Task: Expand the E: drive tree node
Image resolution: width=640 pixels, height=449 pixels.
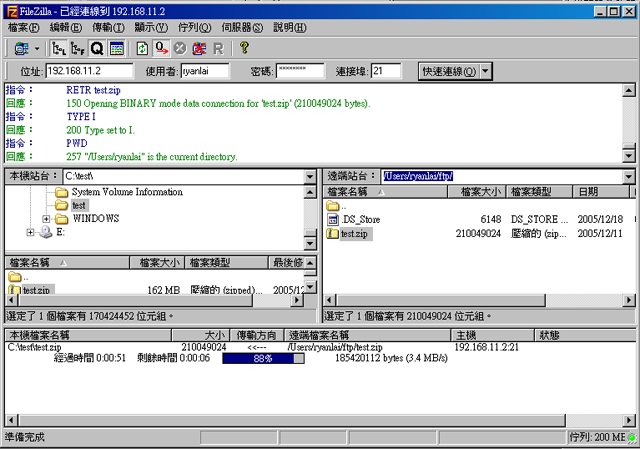Action: coord(30,232)
